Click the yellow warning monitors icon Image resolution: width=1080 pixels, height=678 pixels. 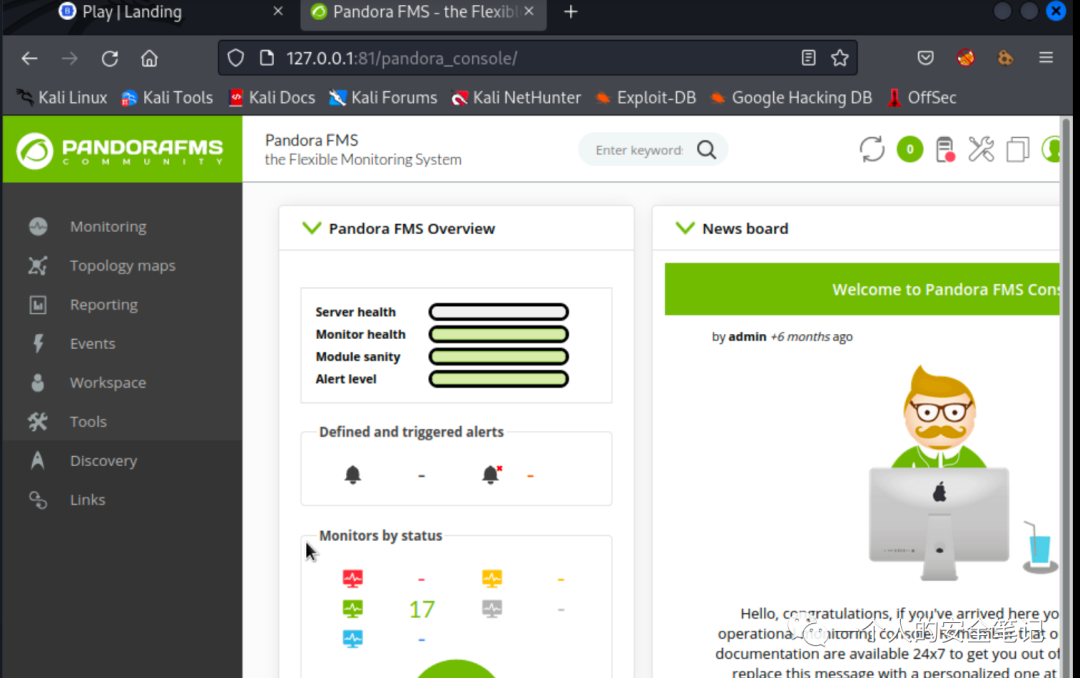[492, 578]
